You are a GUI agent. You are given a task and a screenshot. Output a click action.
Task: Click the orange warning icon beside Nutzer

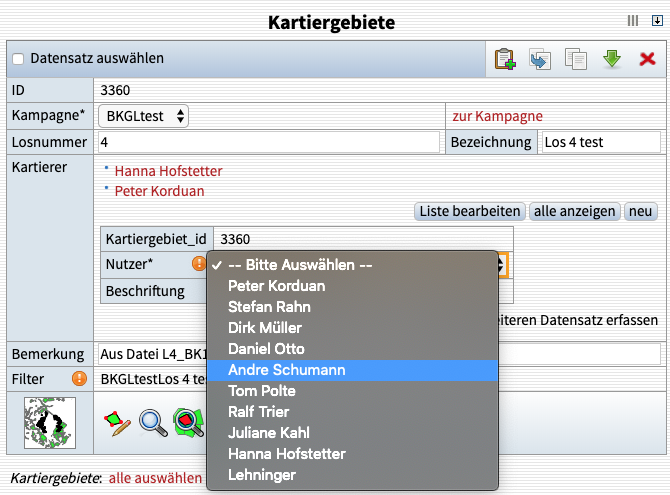click(x=199, y=264)
